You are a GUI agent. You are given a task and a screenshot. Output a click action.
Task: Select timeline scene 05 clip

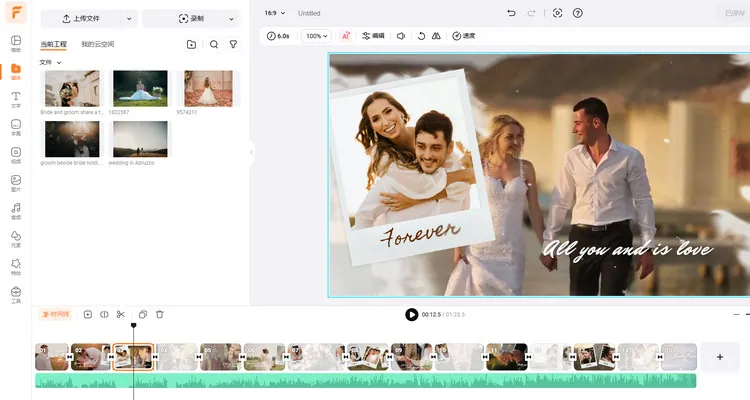(221, 357)
